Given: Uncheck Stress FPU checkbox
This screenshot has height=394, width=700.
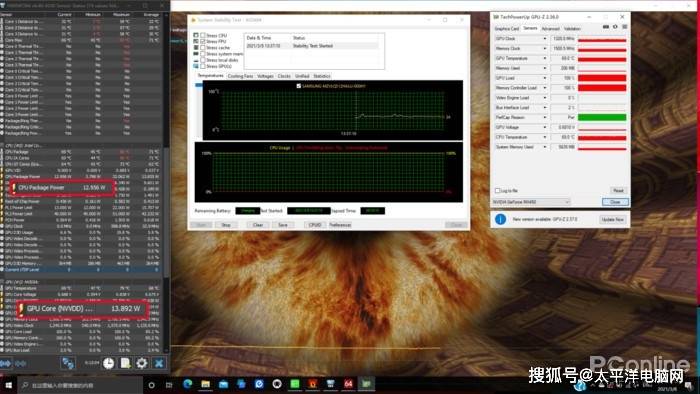Looking at the screenshot, I should point(203,41).
